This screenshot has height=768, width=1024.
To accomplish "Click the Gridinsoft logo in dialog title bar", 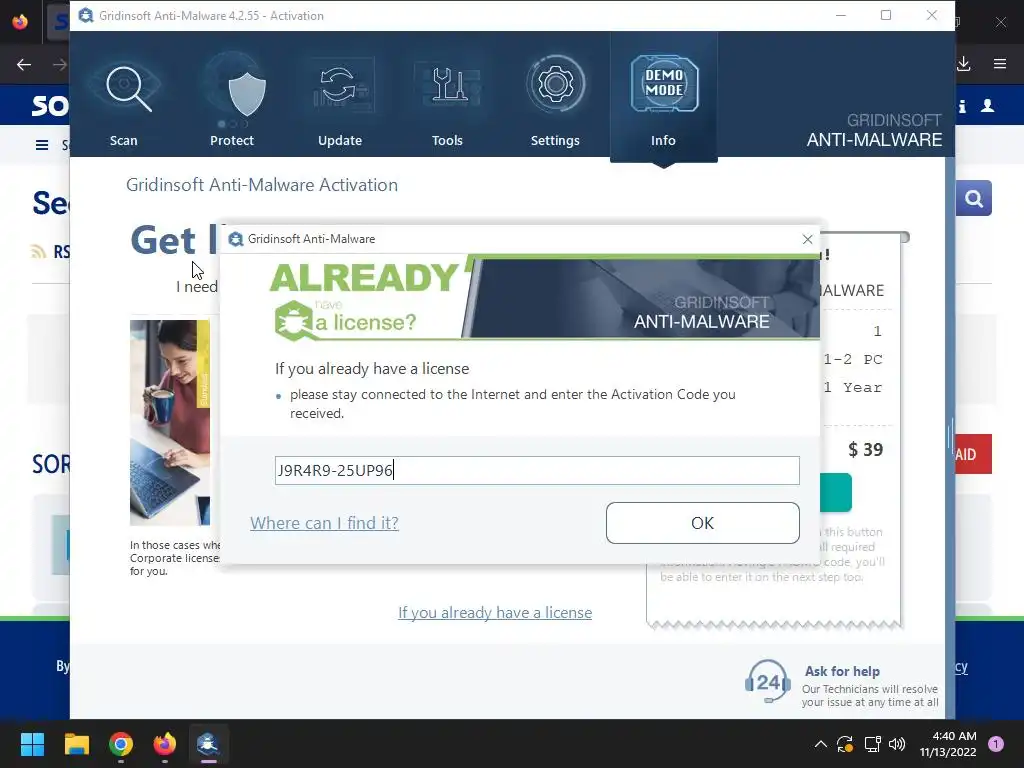I will pyautogui.click(x=236, y=239).
